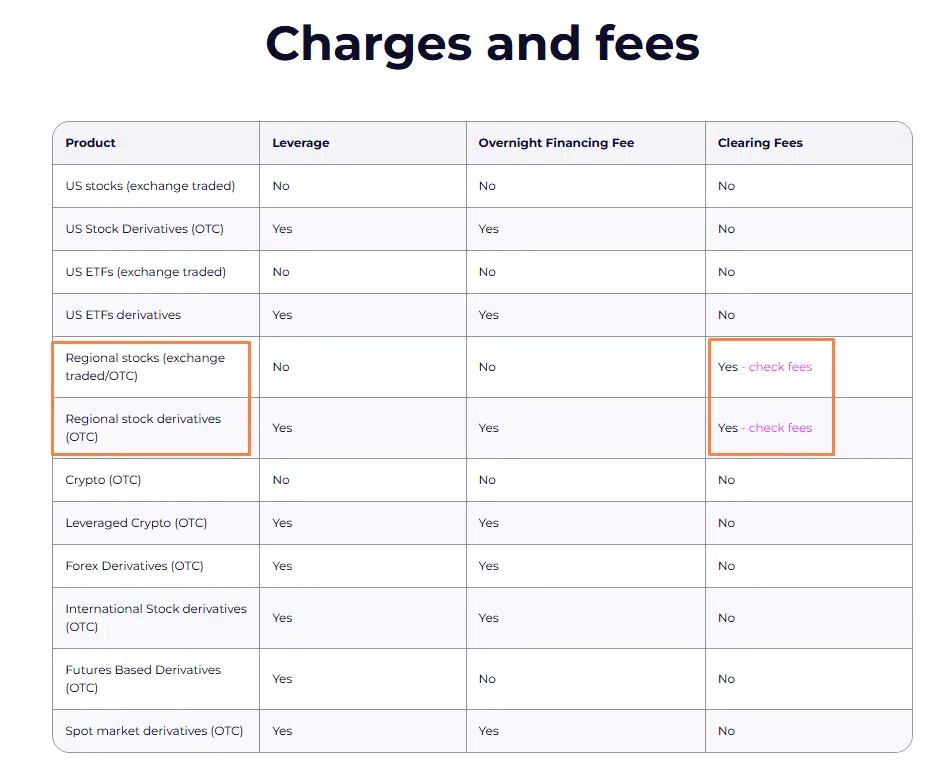Viewport: 948px width, 777px height.
Task: Click the Overnight Financing Fee column header
Action: (556, 143)
